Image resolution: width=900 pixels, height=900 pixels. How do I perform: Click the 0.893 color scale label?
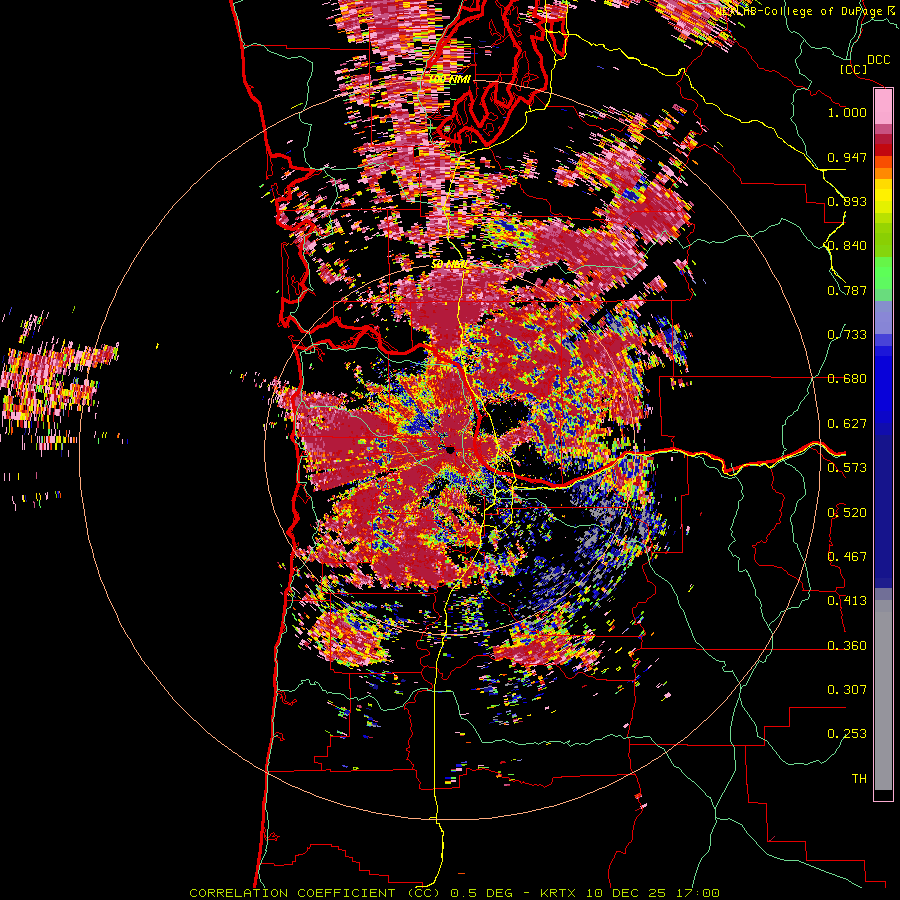point(847,201)
